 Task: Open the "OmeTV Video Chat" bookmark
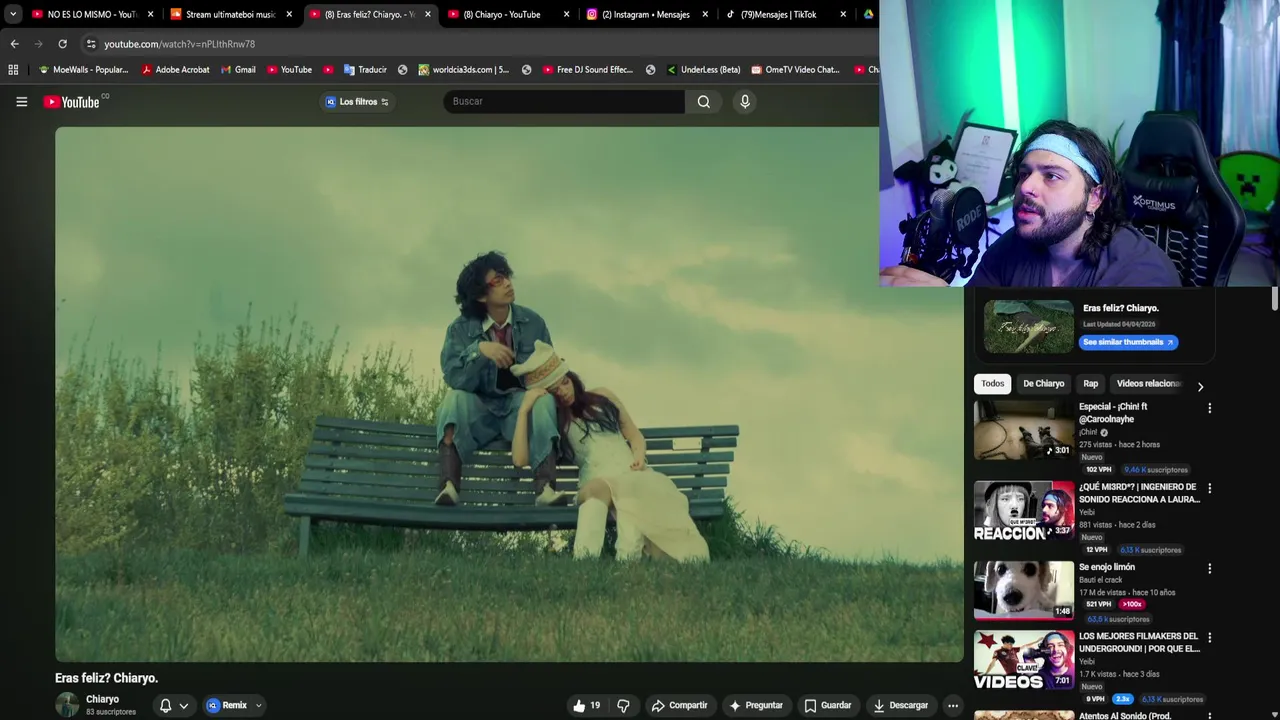point(795,70)
